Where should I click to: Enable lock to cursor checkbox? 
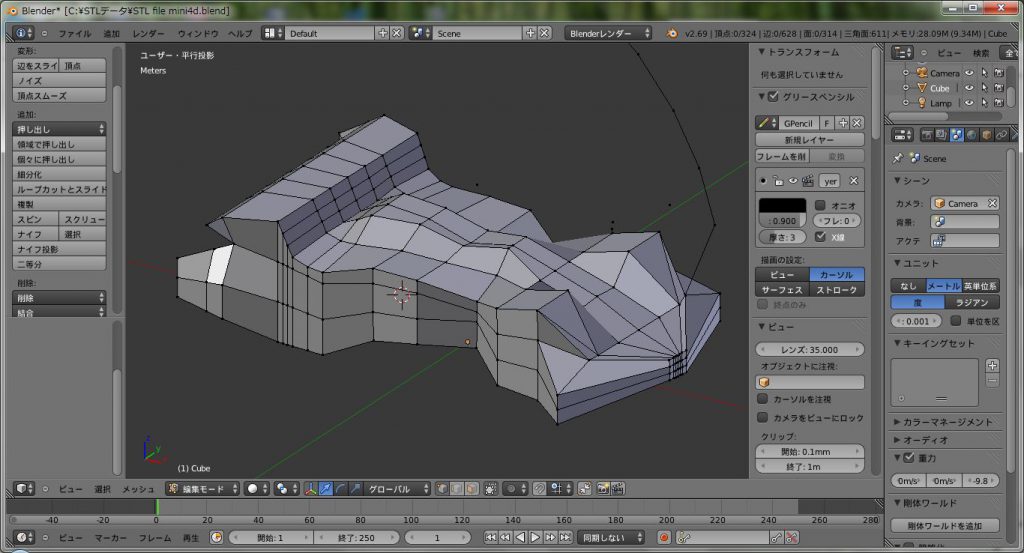[x=762, y=399]
